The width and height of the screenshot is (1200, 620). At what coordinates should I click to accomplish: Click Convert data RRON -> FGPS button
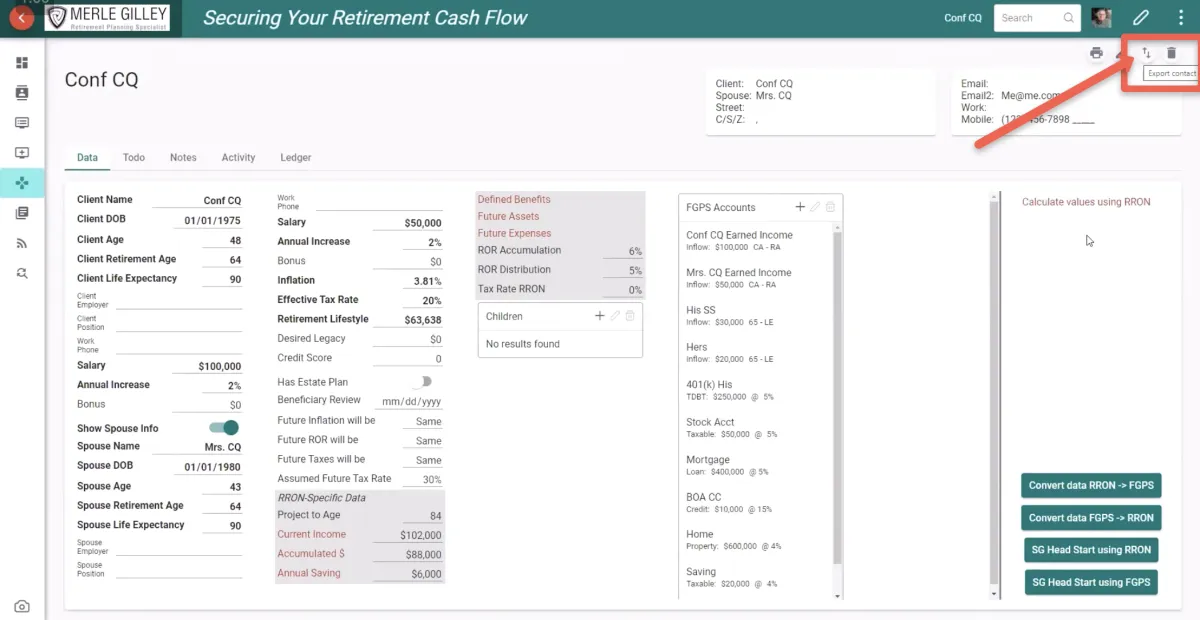pos(1091,486)
